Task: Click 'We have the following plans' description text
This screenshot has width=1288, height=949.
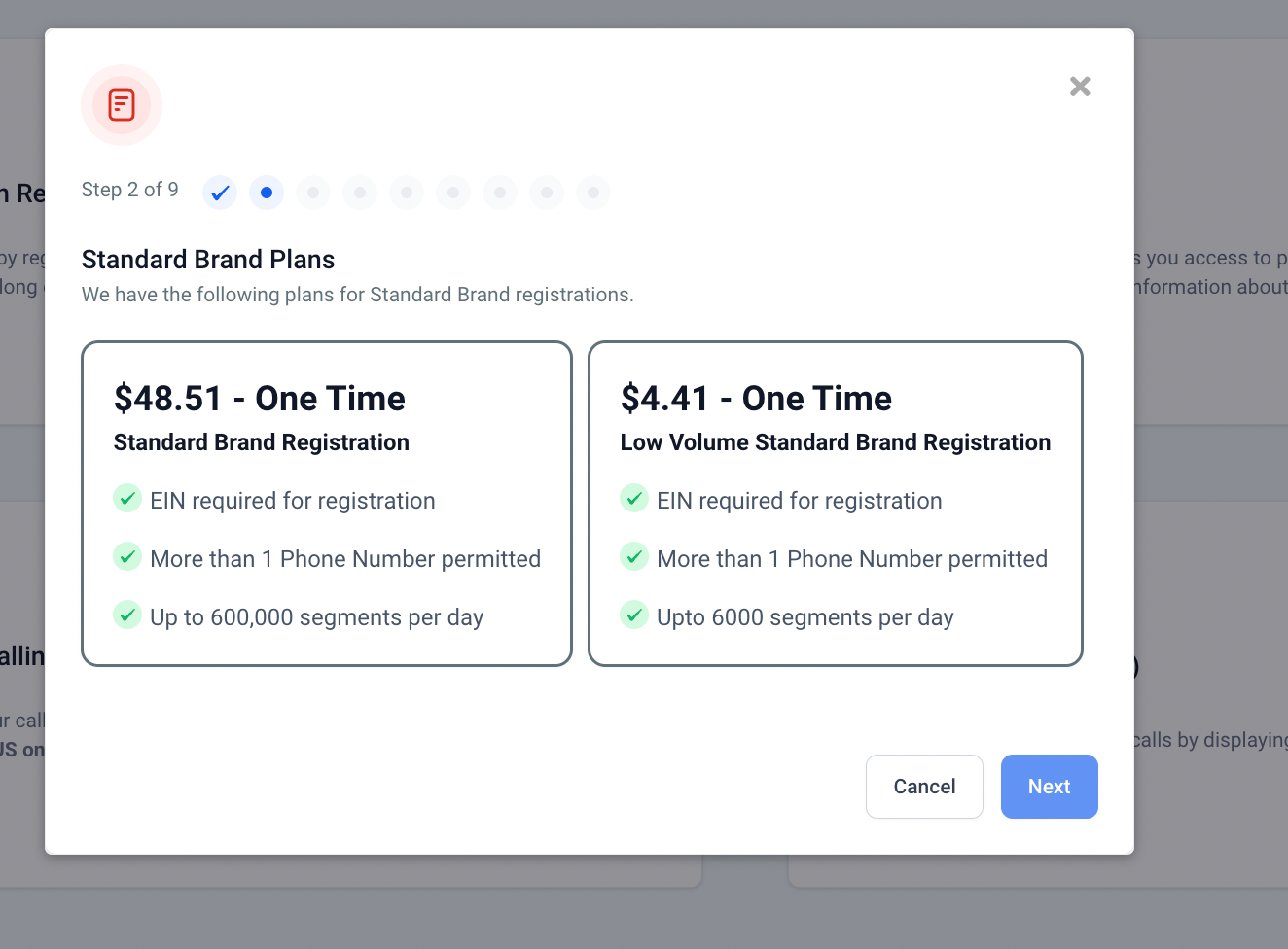Action: click(358, 295)
